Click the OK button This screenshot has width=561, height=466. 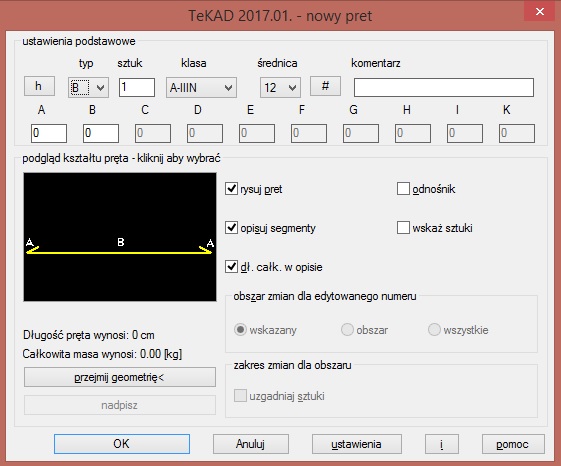[x=122, y=444]
